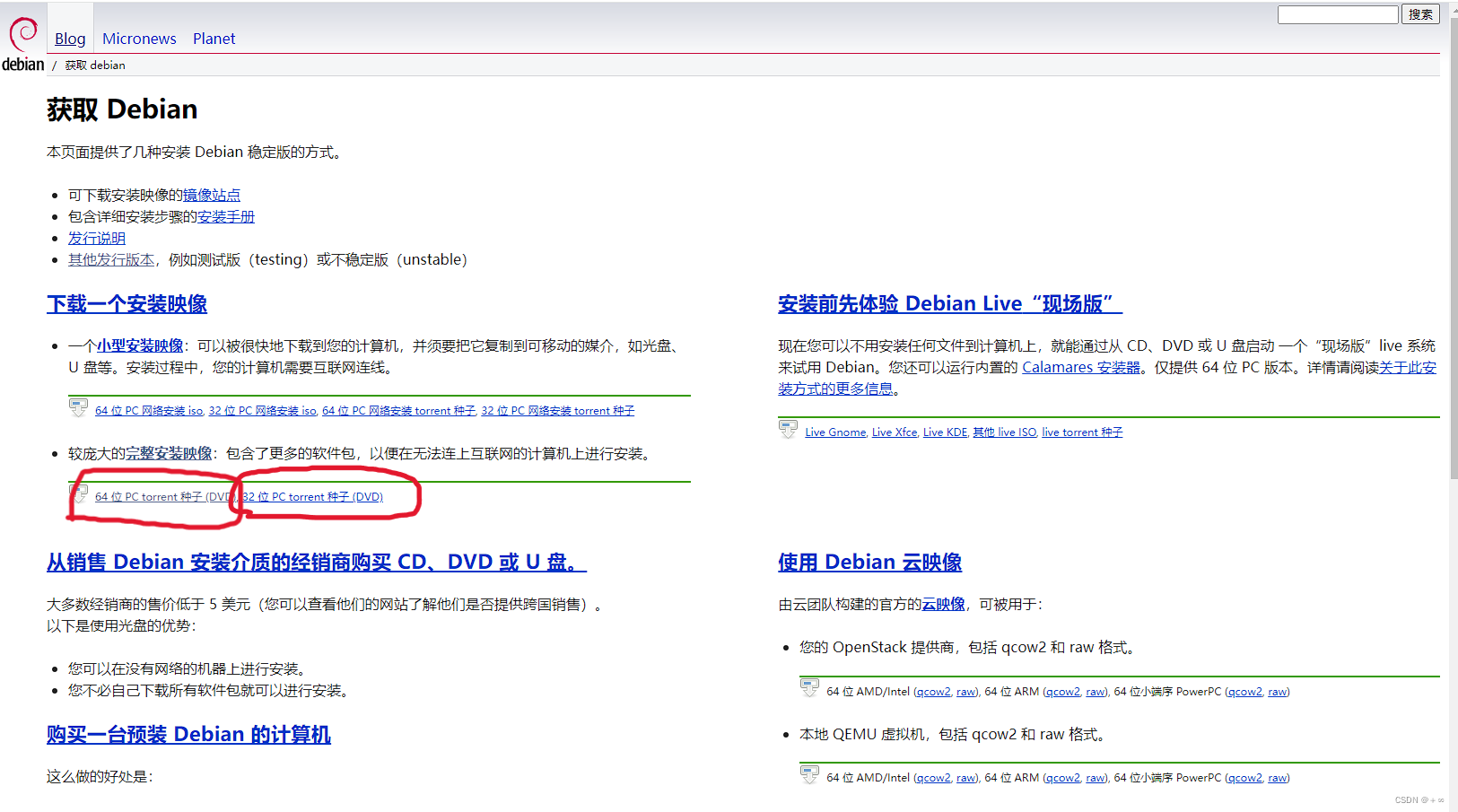Open the 发行说明 release notes link
The height and width of the screenshot is (812, 1458).
click(x=97, y=238)
